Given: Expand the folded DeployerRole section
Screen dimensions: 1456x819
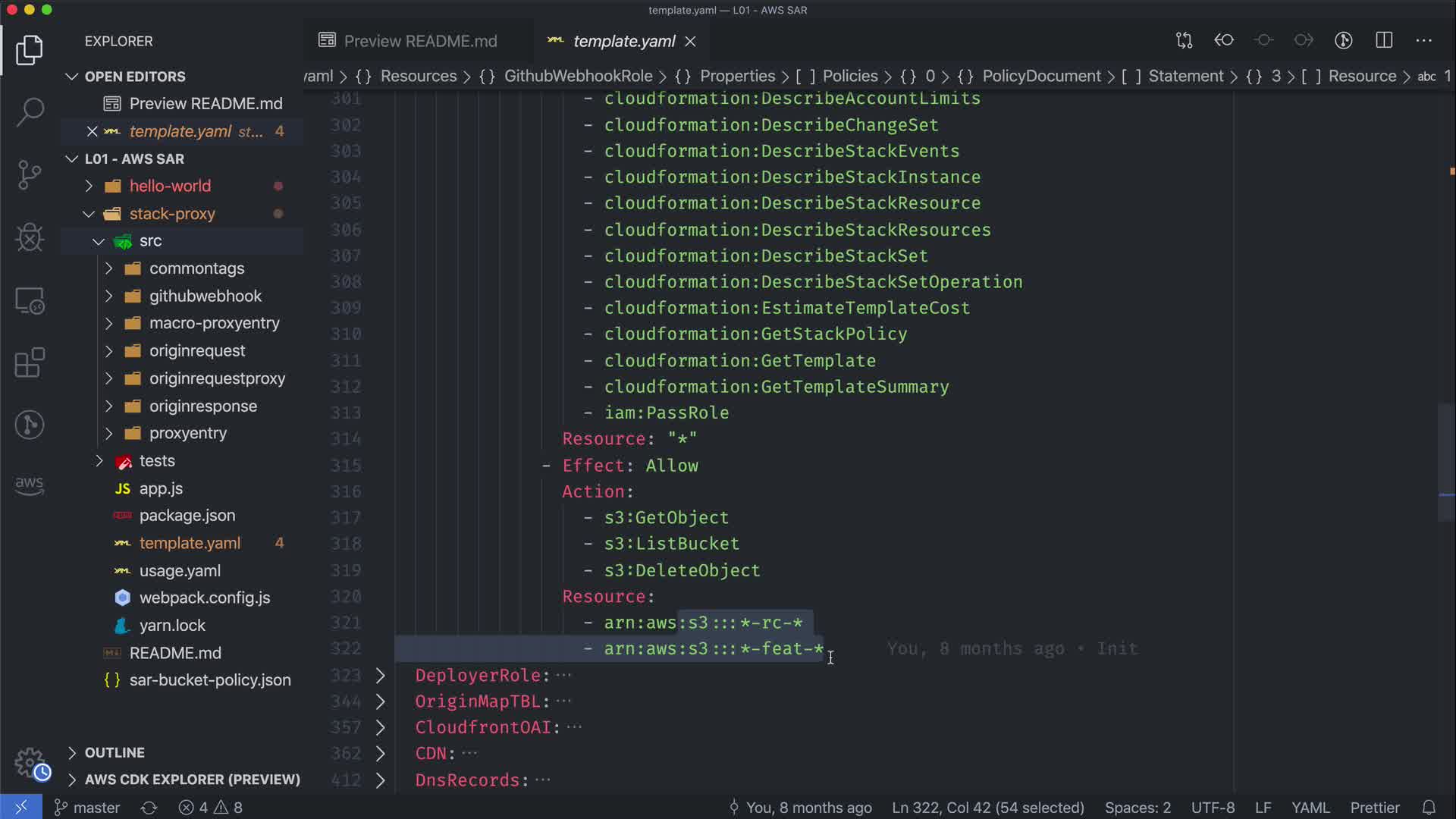Looking at the screenshot, I should point(381,675).
